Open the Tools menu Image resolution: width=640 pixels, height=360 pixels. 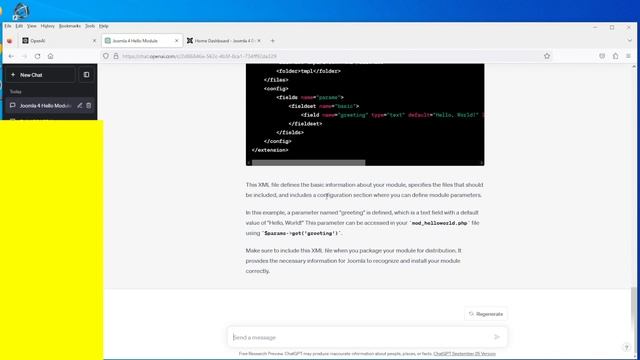click(90, 26)
